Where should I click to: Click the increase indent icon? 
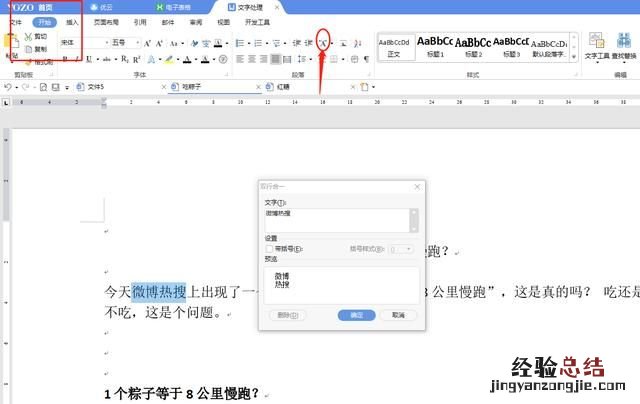pos(309,43)
